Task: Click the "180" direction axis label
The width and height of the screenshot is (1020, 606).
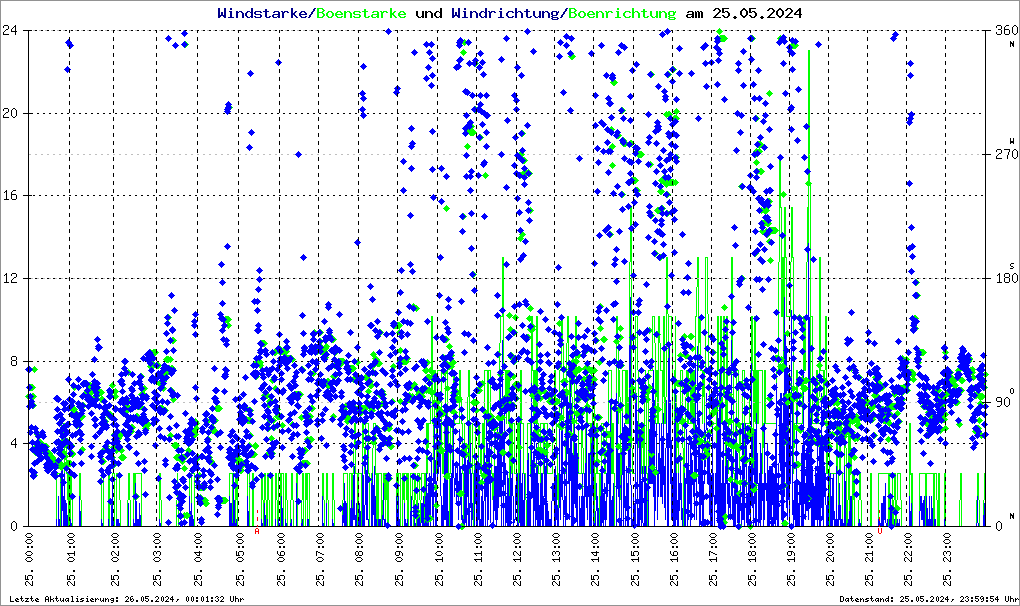Action: pos(1006,278)
